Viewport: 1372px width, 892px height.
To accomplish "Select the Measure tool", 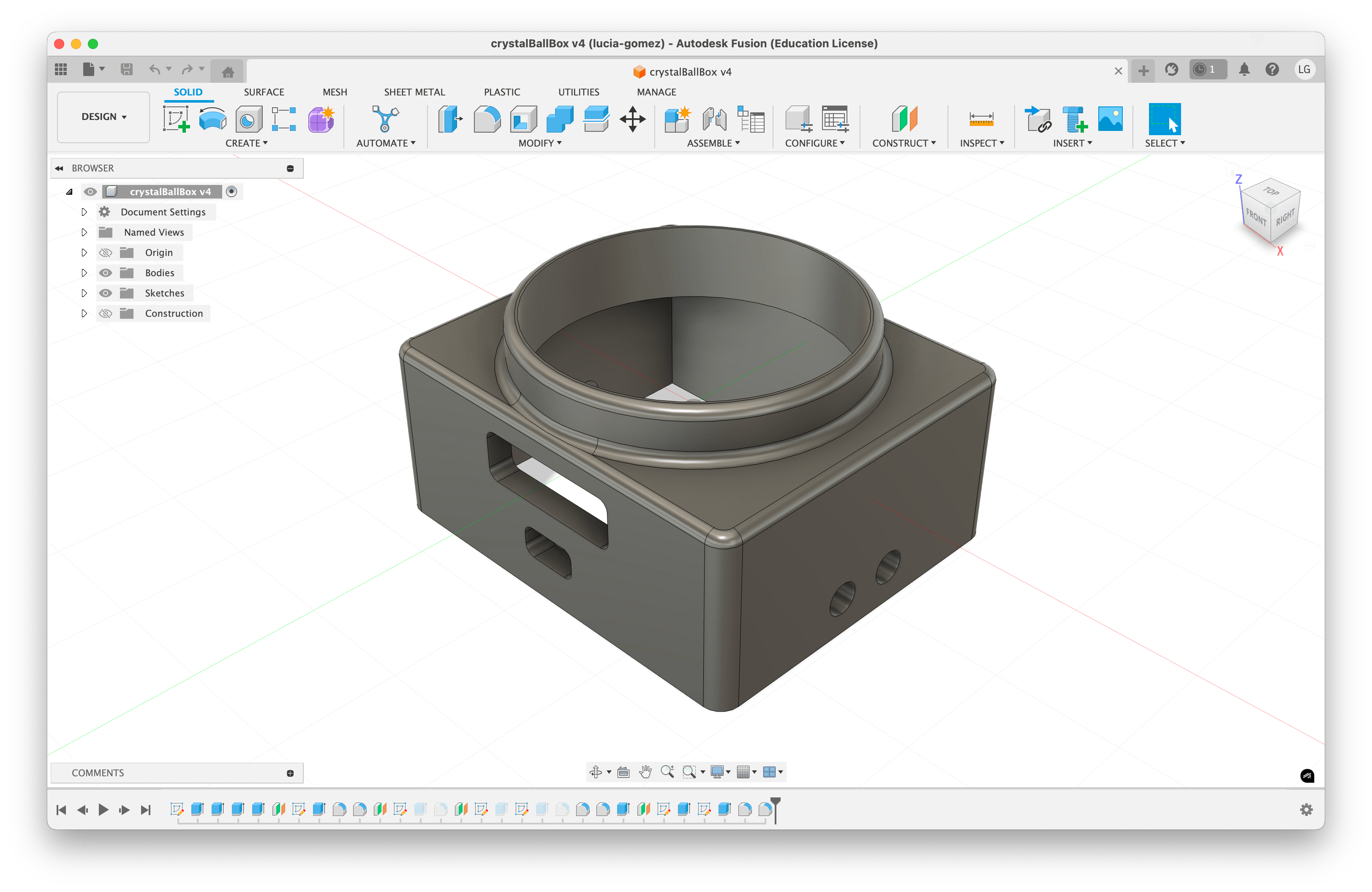I will pyautogui.click(x=981, y=119).
